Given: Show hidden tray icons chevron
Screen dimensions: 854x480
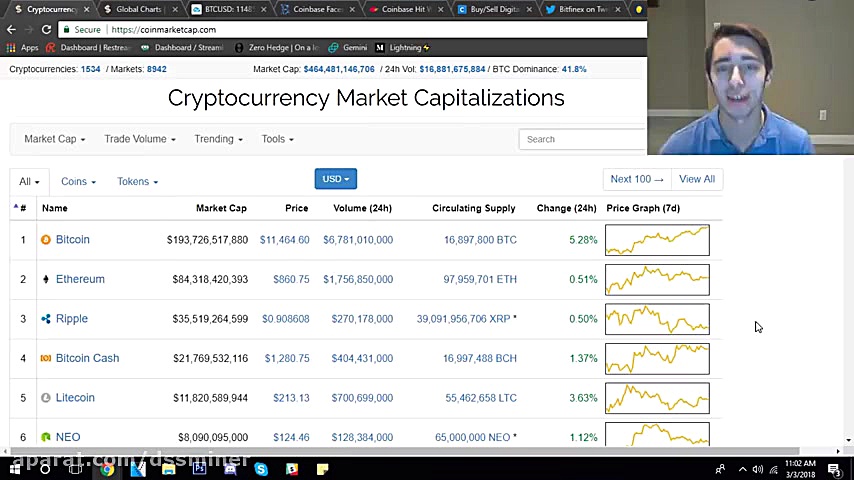Looking at the screenshot, I should click(x=742, y=469).
